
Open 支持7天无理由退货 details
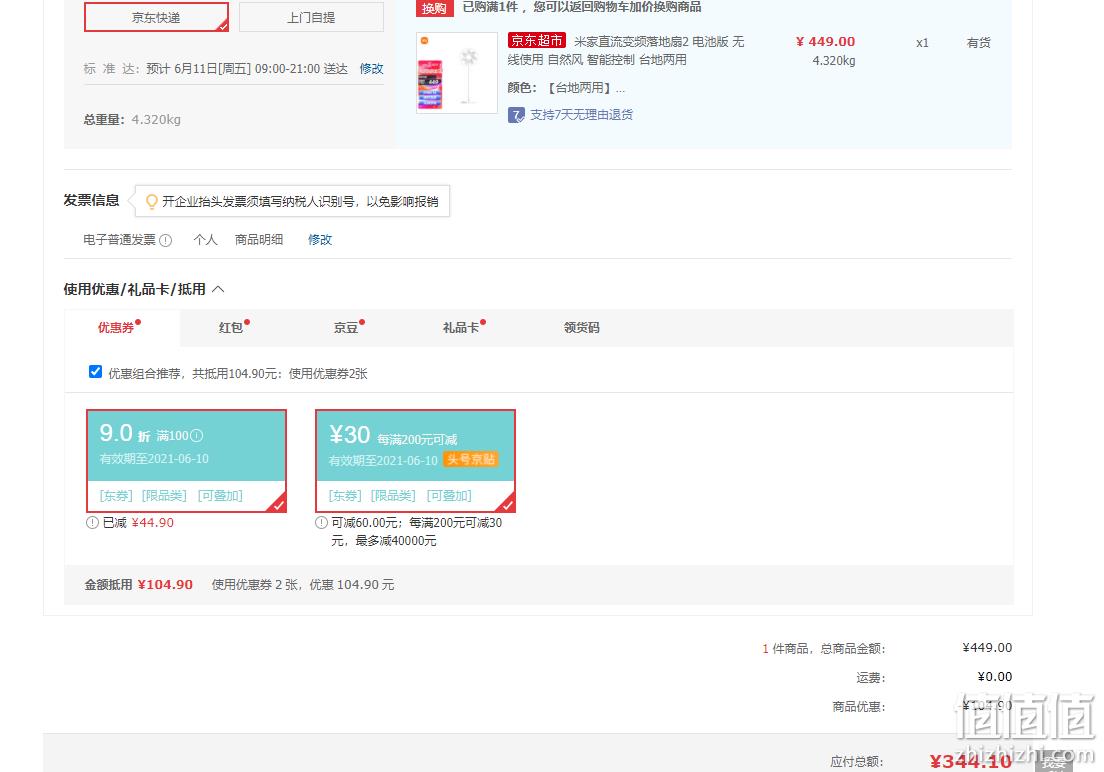[582, 115]
